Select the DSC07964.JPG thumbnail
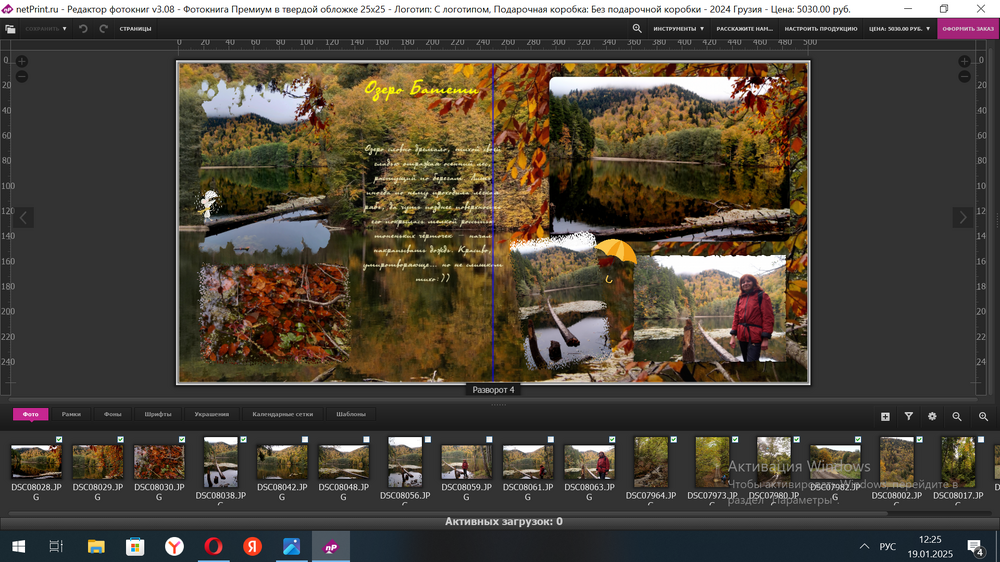 click(651, 462)
